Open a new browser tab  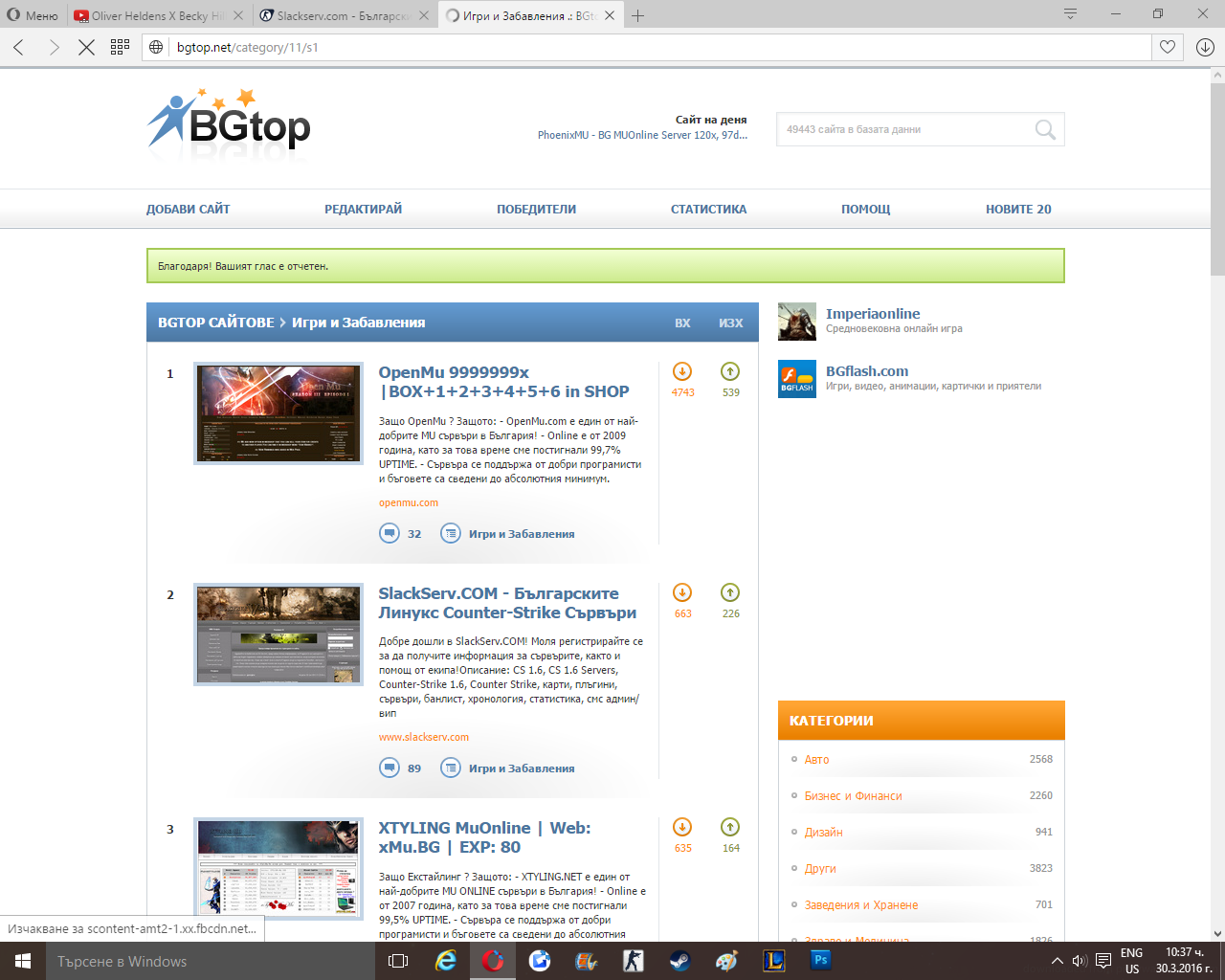coord(637,15)
